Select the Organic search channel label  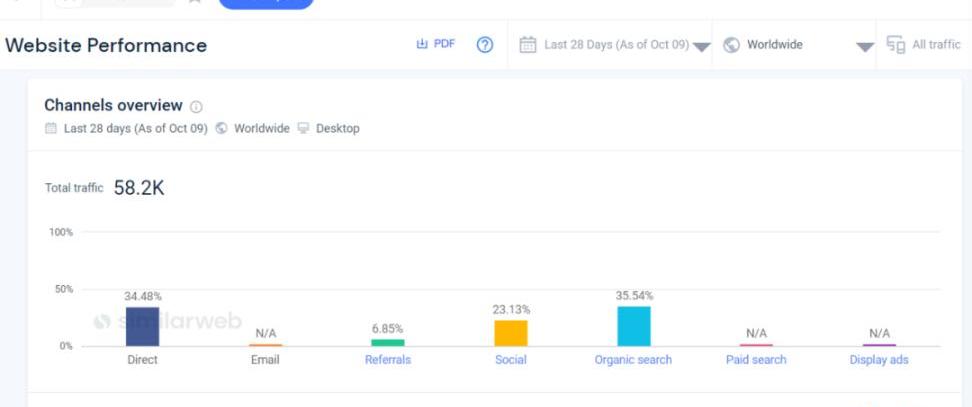(633, 360)
